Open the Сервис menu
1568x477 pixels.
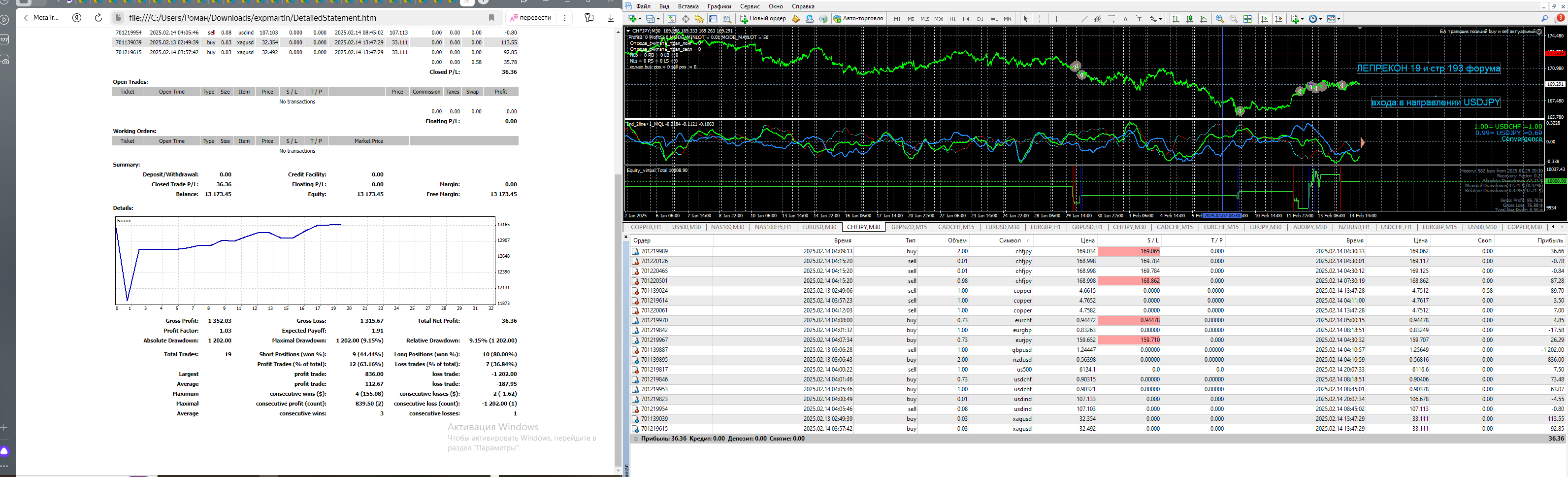[x=750, y=6]
